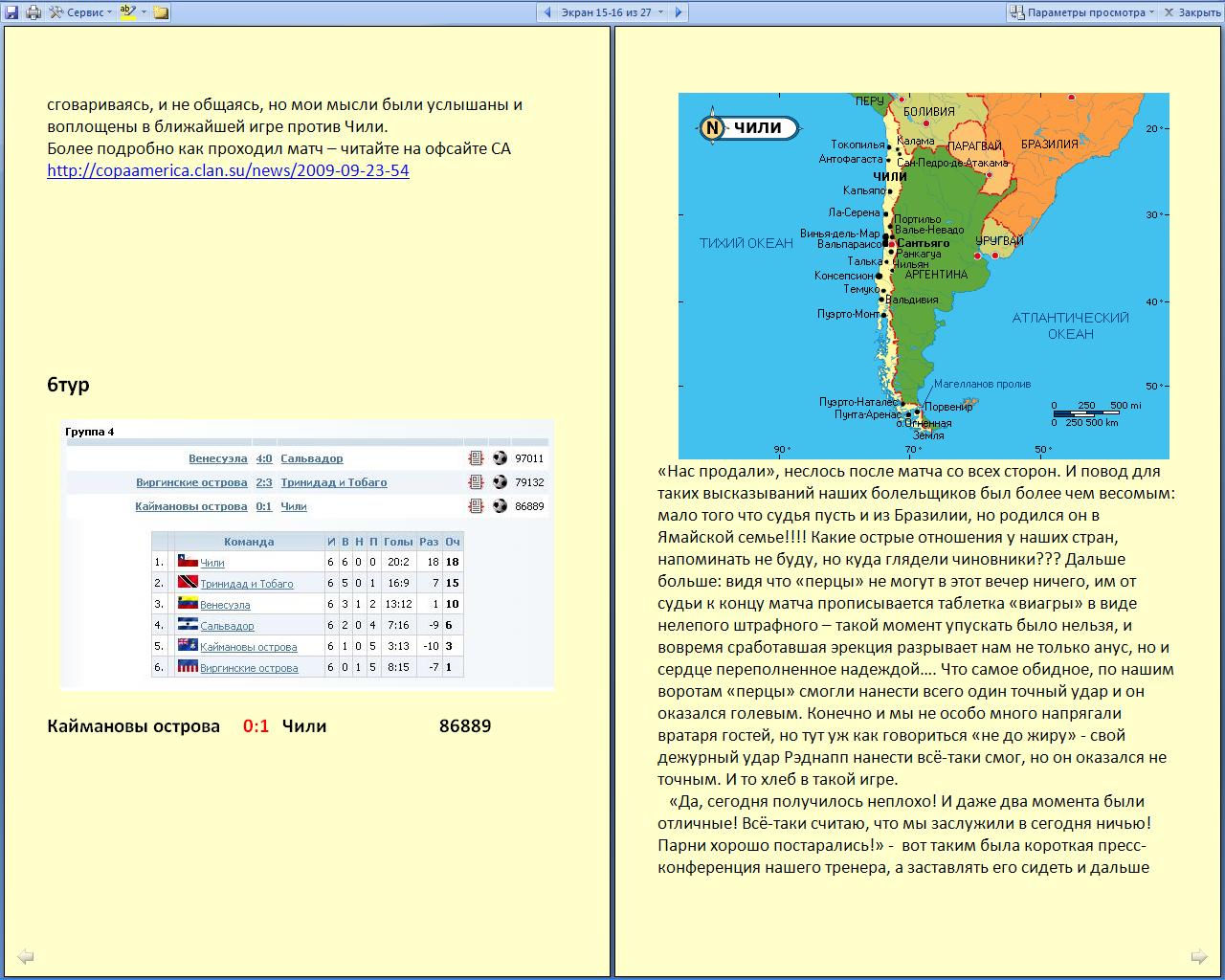
Task: Click Виргинские острова in standings table
Action: coord(249,668)
